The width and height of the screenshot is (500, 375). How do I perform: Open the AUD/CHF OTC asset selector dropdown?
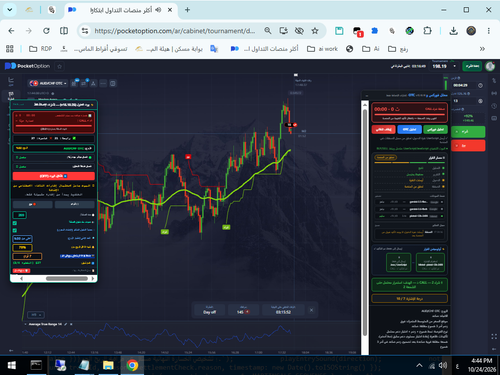(x=48, y=83)
